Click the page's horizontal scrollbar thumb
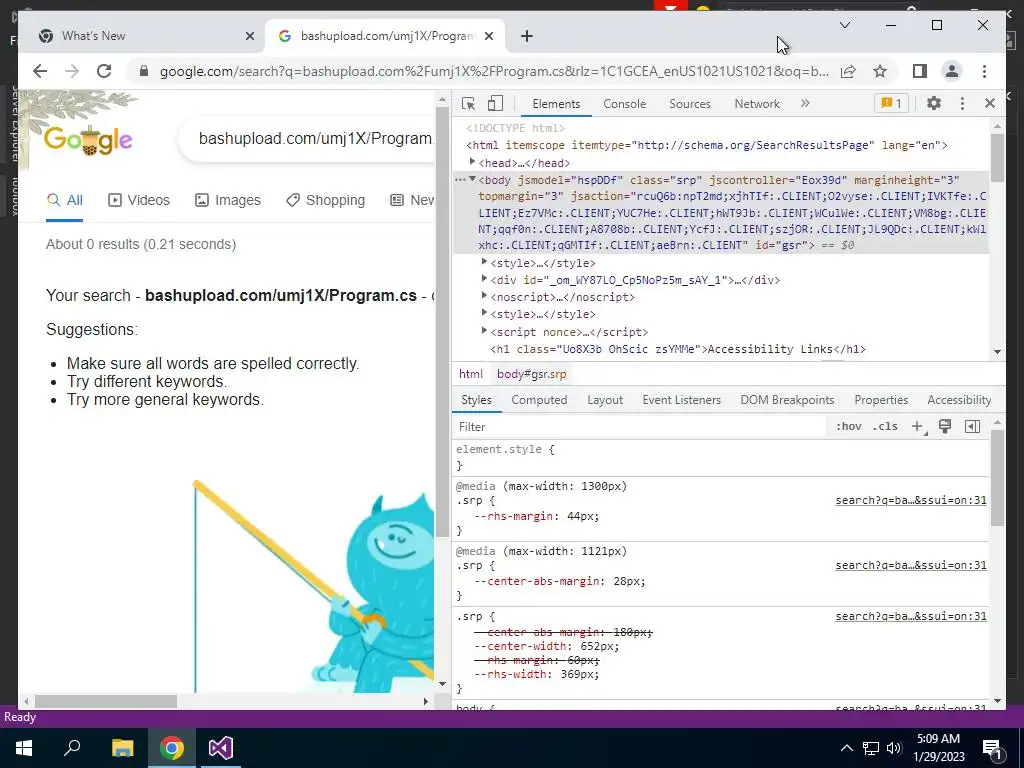1024x768 pixels. click(x=106, y=701)
